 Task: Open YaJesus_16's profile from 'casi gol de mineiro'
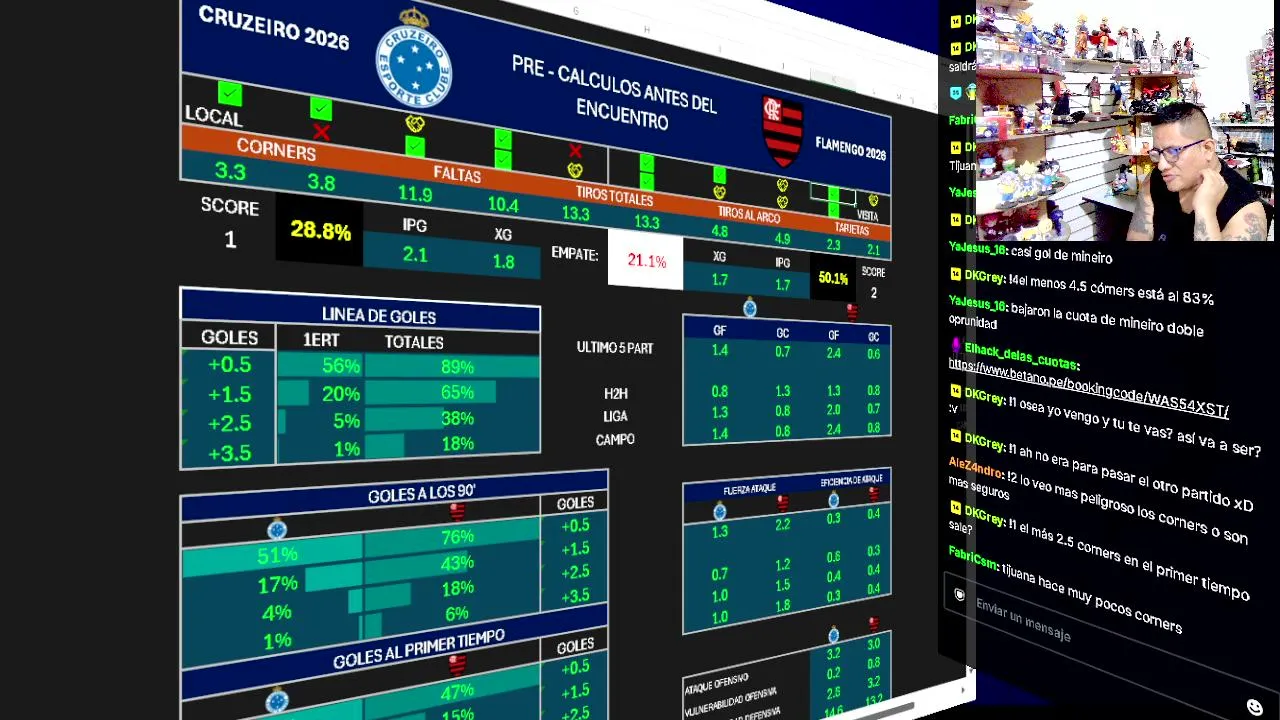(977, 249)
